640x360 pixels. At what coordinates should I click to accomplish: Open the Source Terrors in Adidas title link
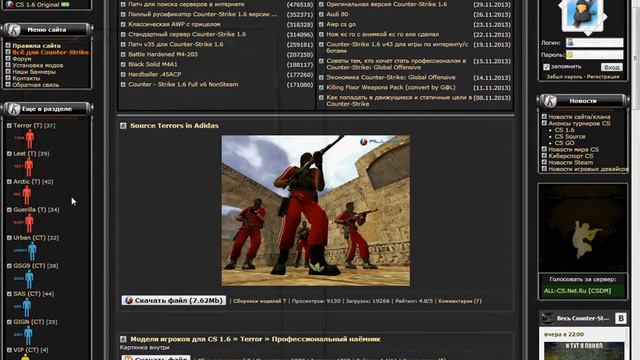coord(174,126)
